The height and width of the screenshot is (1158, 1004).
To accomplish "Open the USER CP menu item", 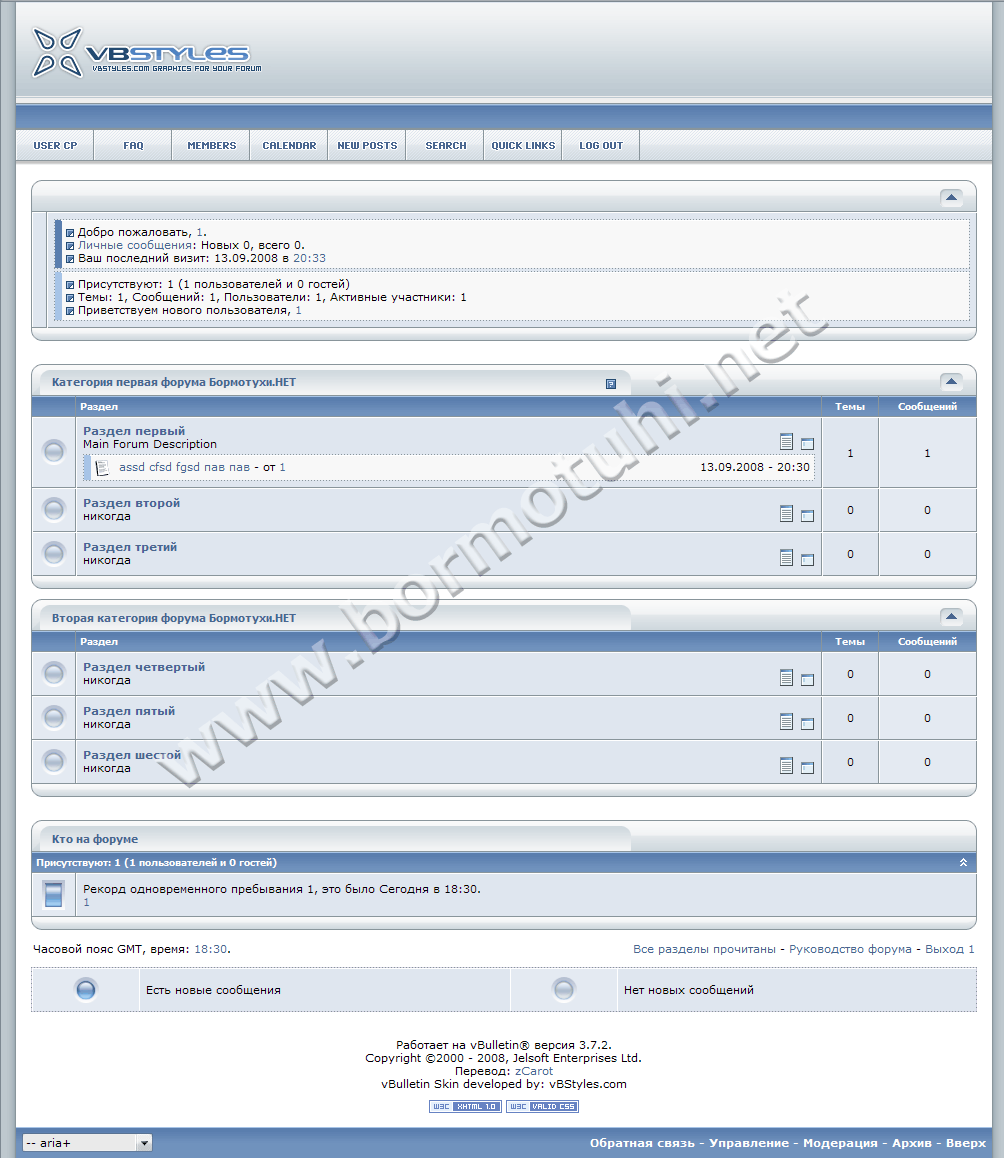I will pos(55,145).
